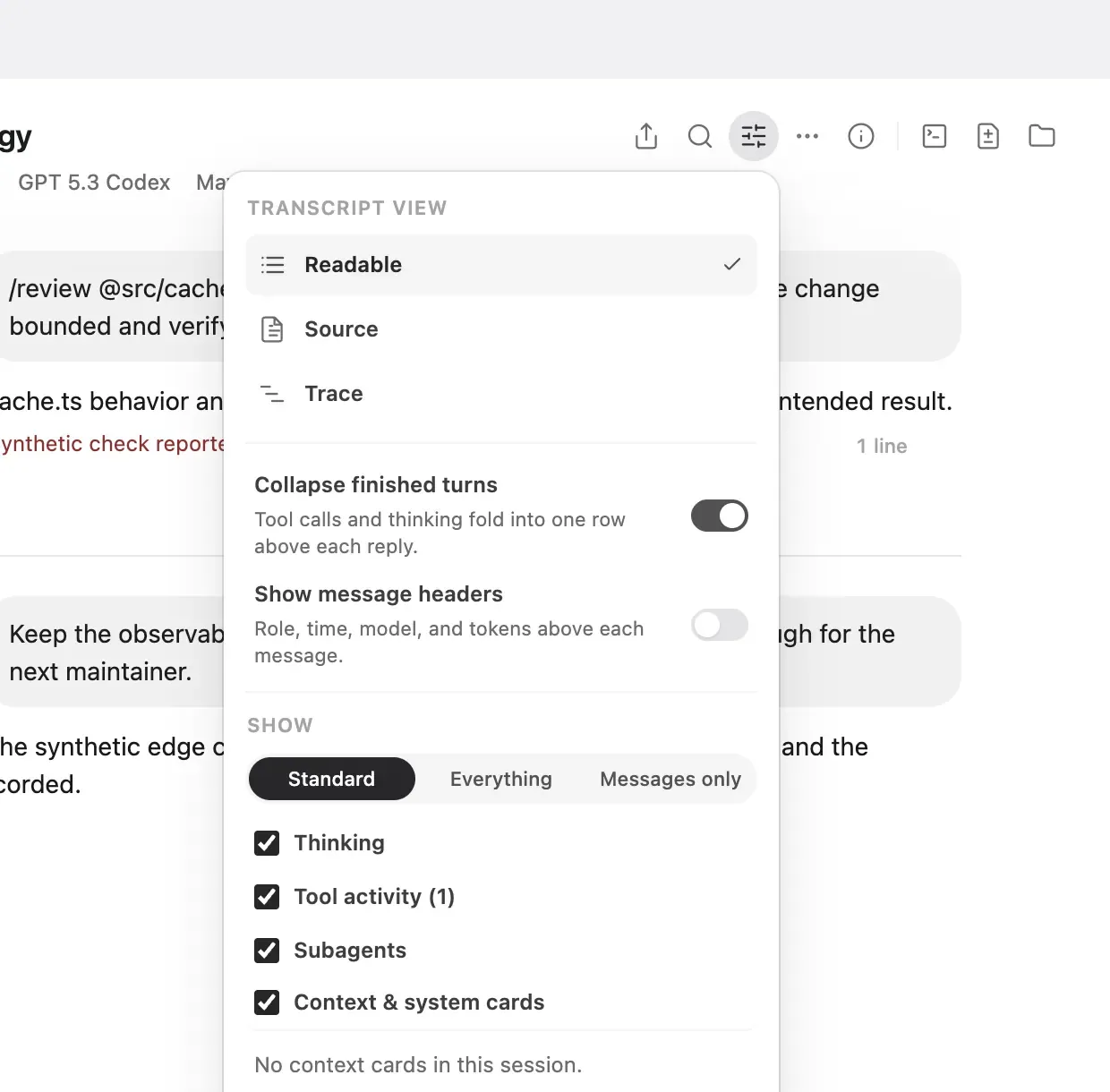The height and width of the screenshot is (1092, 1110).
Task: Turn off Collapse finished turns switch
Action: 720,516
